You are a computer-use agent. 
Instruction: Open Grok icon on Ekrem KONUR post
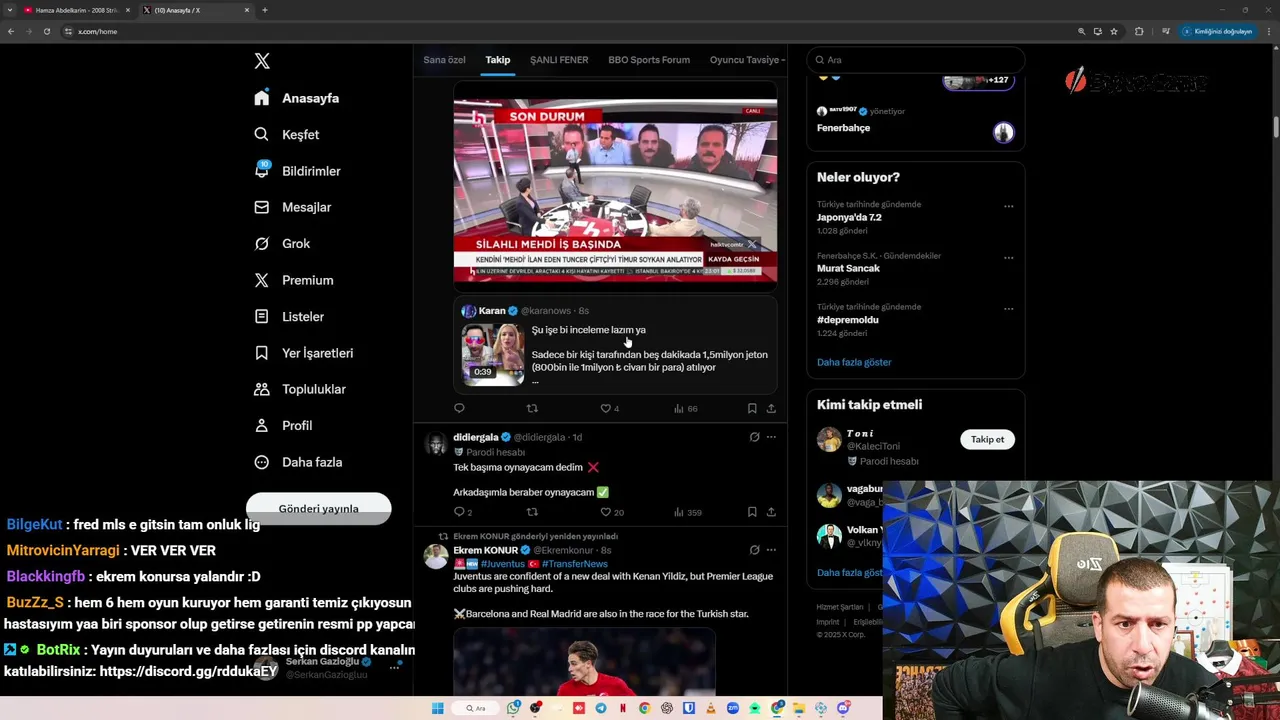tap(754, 550)
